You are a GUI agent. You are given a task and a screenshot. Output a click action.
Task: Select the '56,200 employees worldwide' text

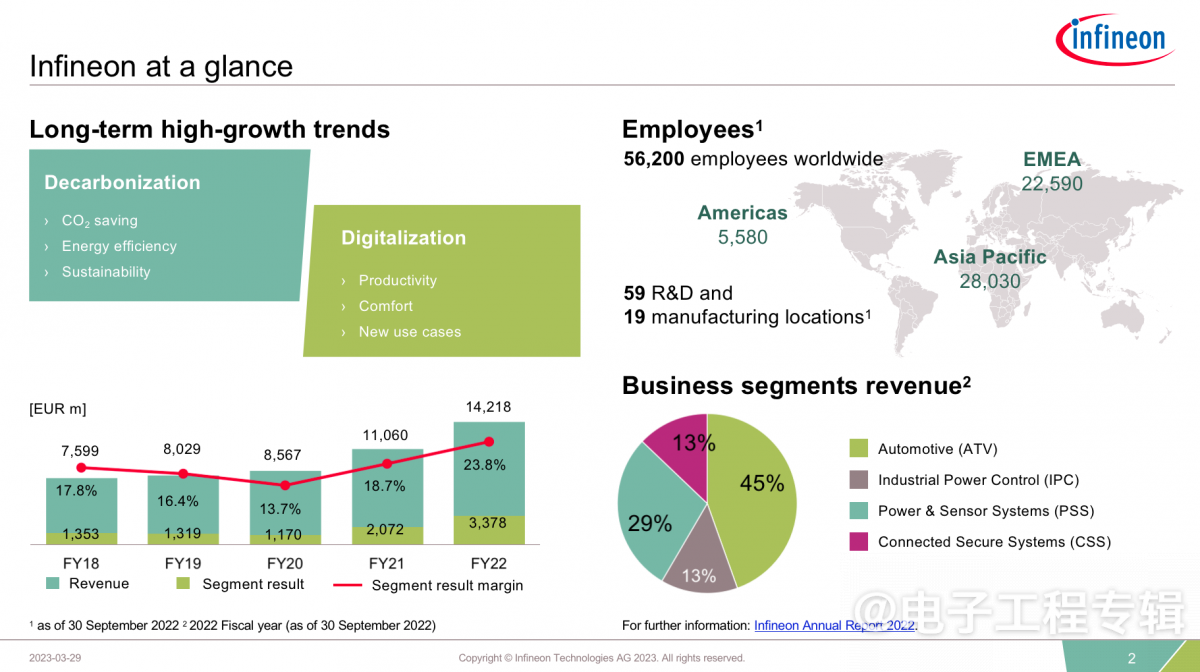(x=753, y=159)
